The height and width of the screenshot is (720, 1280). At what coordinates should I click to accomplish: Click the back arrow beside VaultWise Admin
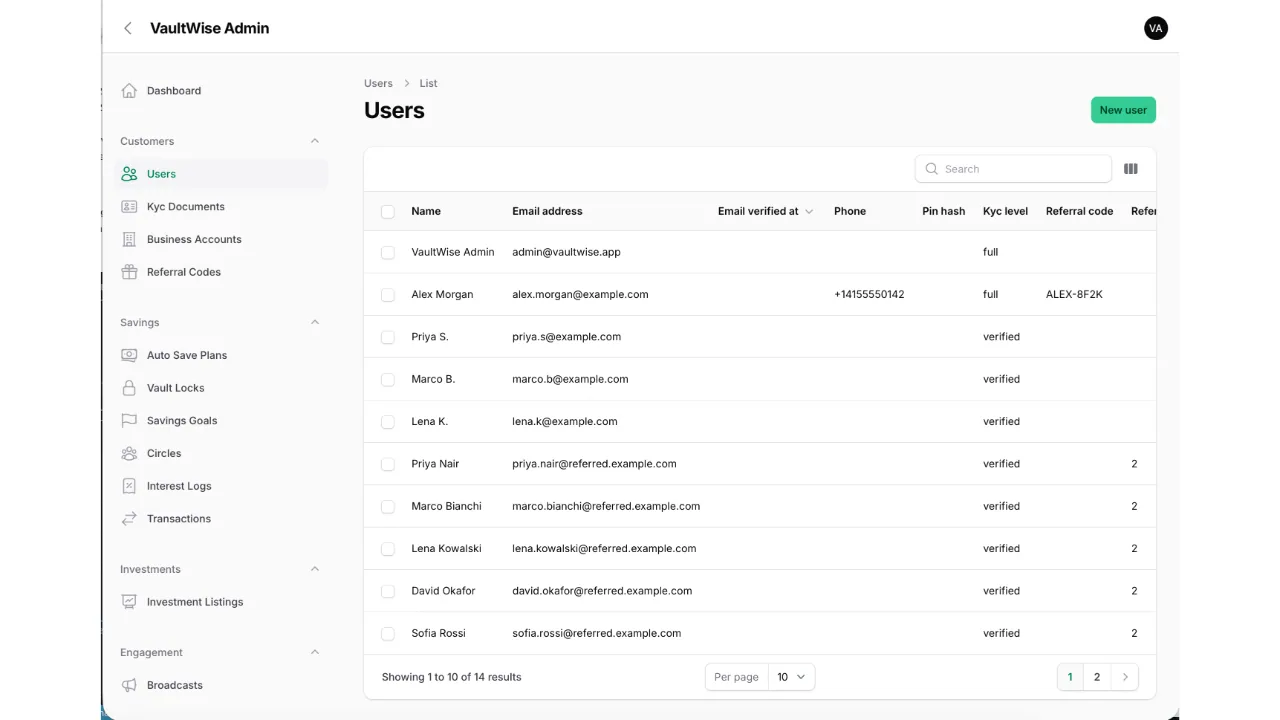[128, 28]
